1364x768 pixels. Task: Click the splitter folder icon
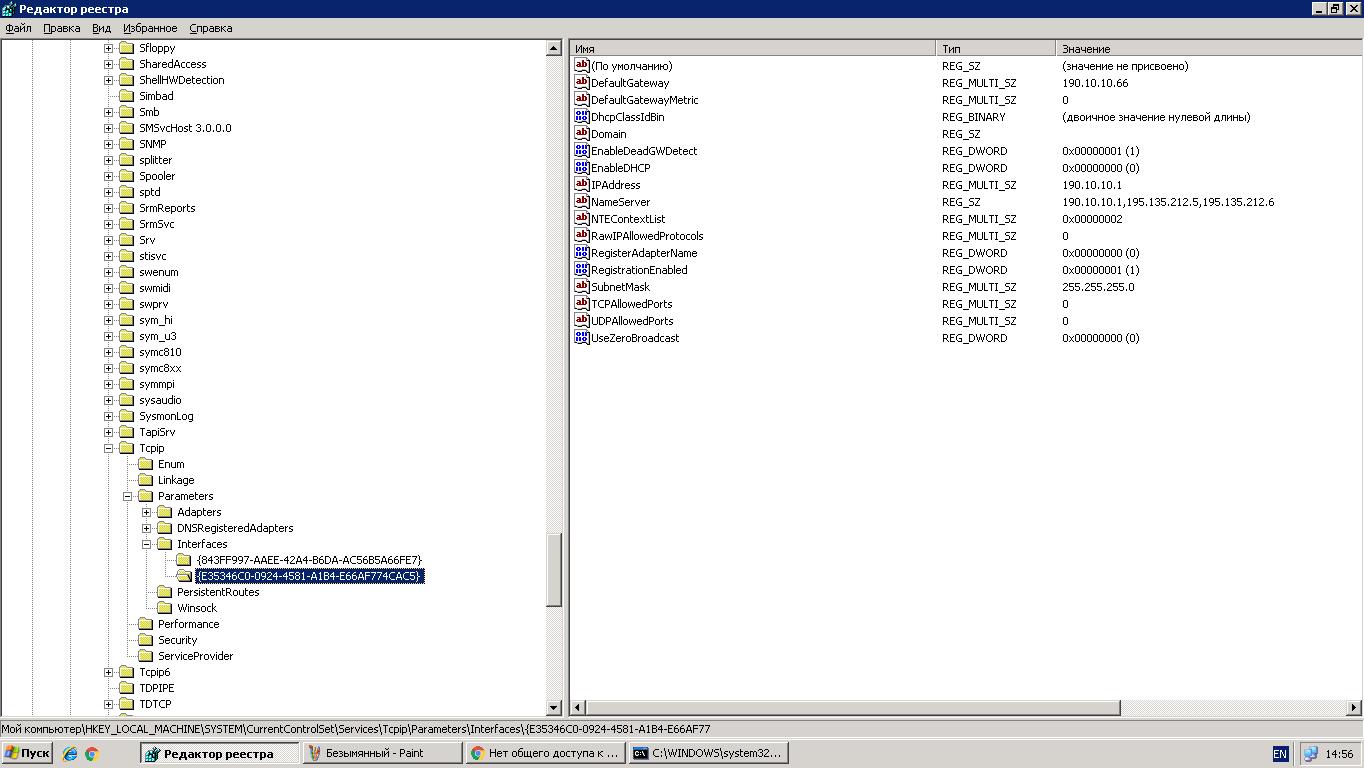127,160
